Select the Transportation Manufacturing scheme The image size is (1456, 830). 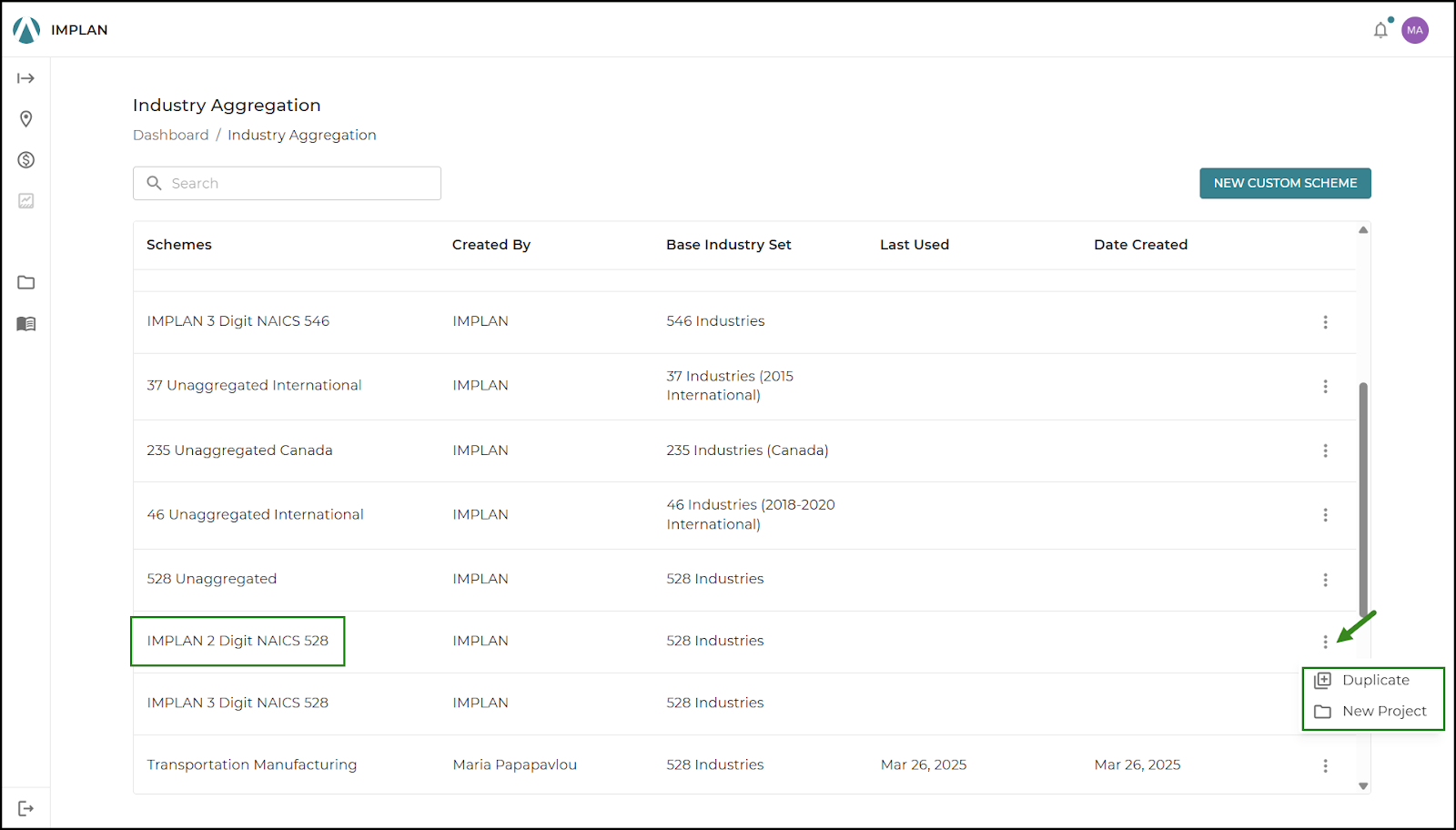pos(252,764)
